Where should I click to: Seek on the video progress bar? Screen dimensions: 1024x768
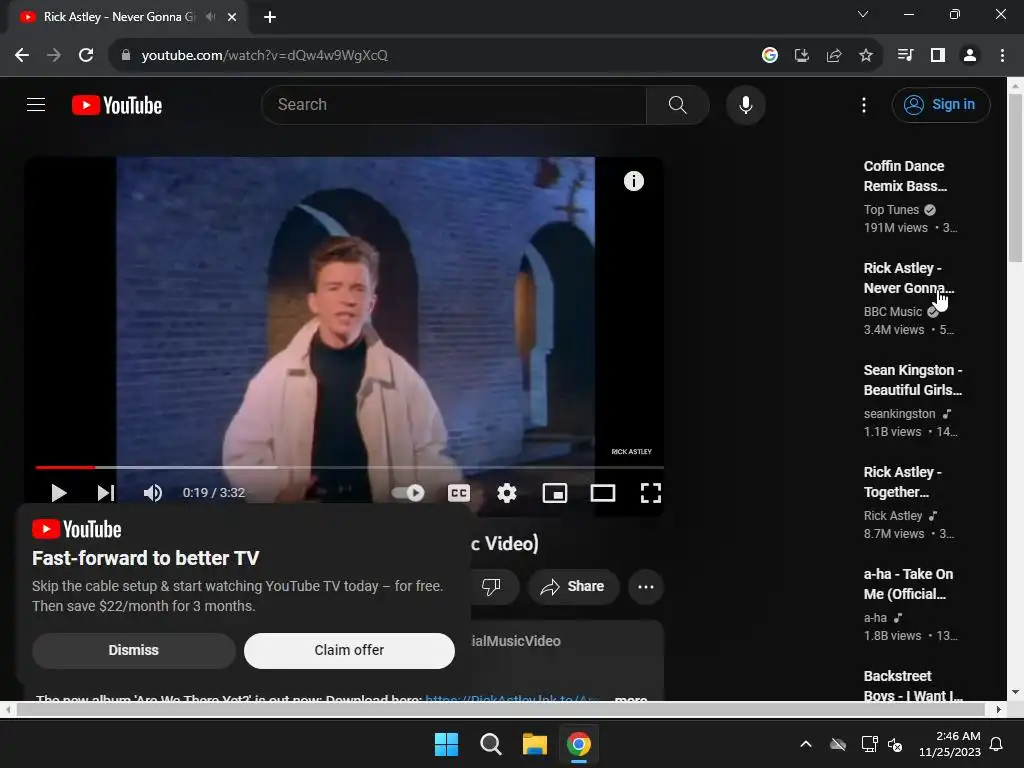(349, 468)
